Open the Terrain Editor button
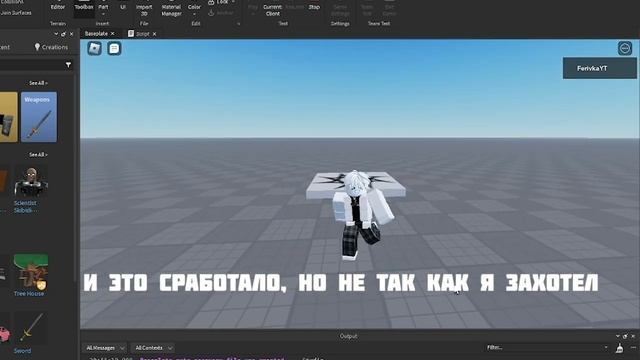The image size is (640, 360). [x=58, y=7]
